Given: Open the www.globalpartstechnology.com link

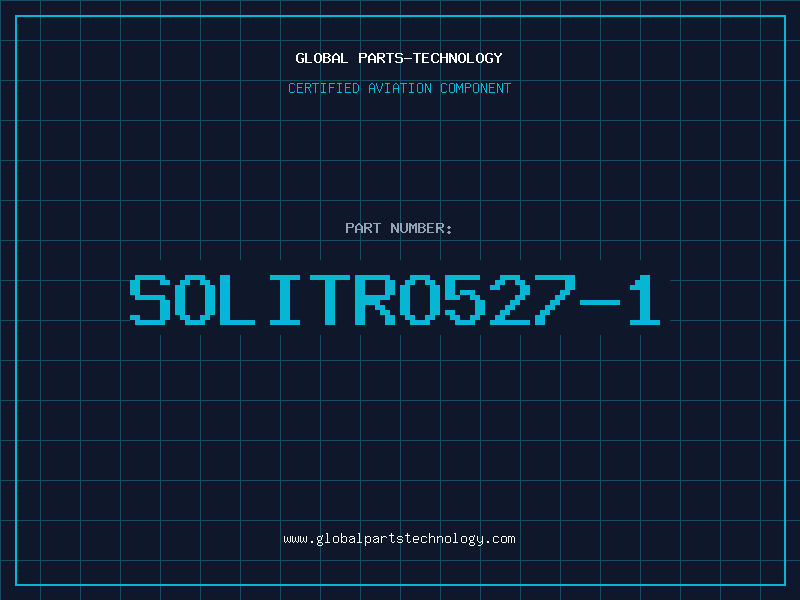Looking at the screenshot, I should (399, 539).
